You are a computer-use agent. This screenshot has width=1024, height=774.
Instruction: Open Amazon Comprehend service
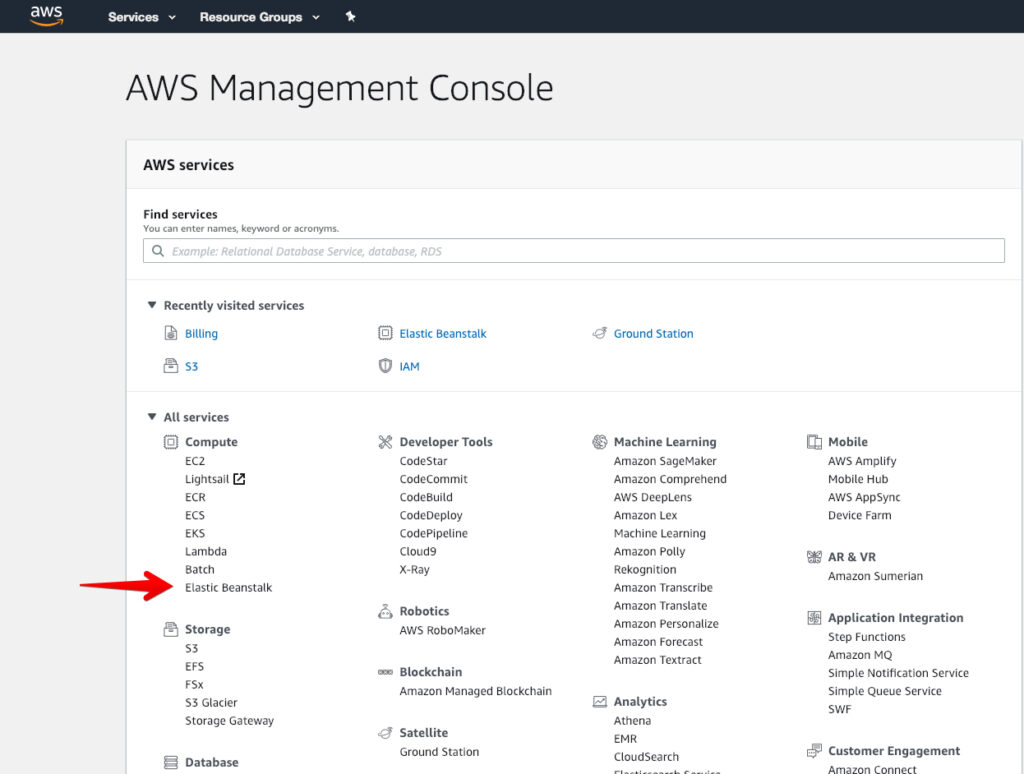tap(670, 479)
